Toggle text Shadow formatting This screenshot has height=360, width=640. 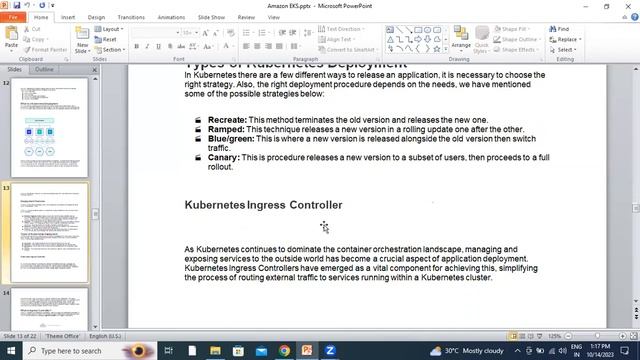pos(170,46)
